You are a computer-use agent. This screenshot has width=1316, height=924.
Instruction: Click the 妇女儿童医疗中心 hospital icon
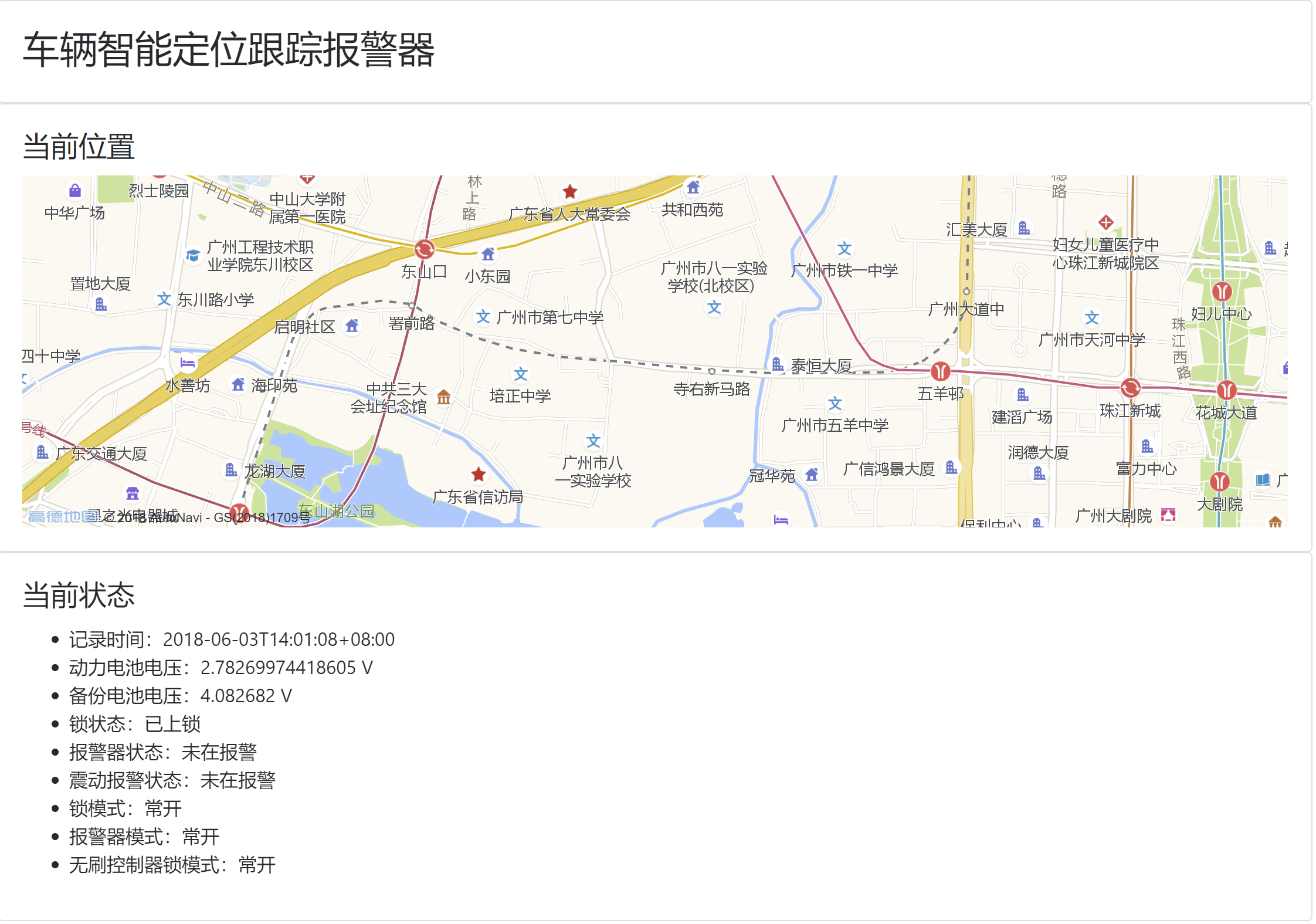(x=1105, y=222)
